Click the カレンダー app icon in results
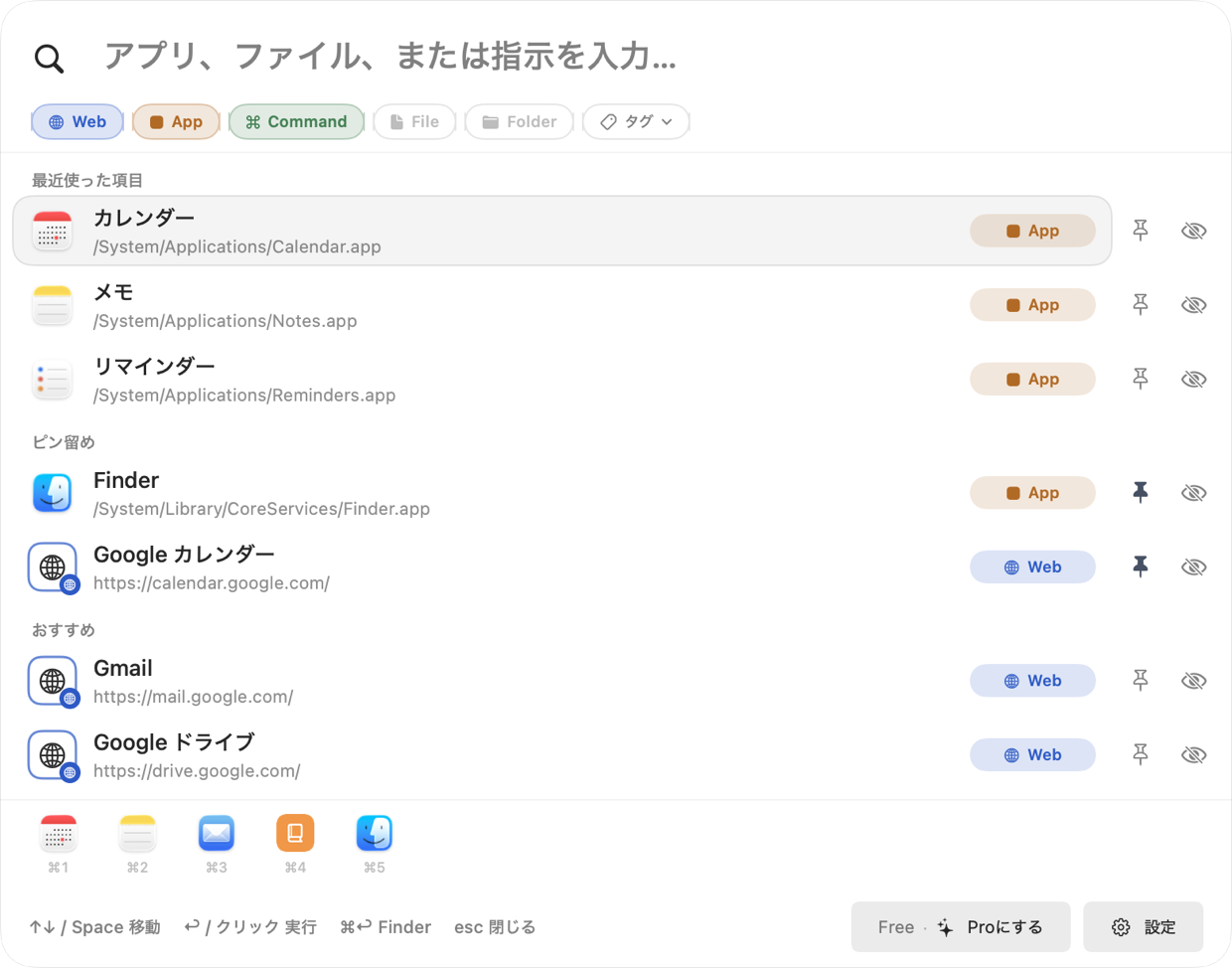 53,231
